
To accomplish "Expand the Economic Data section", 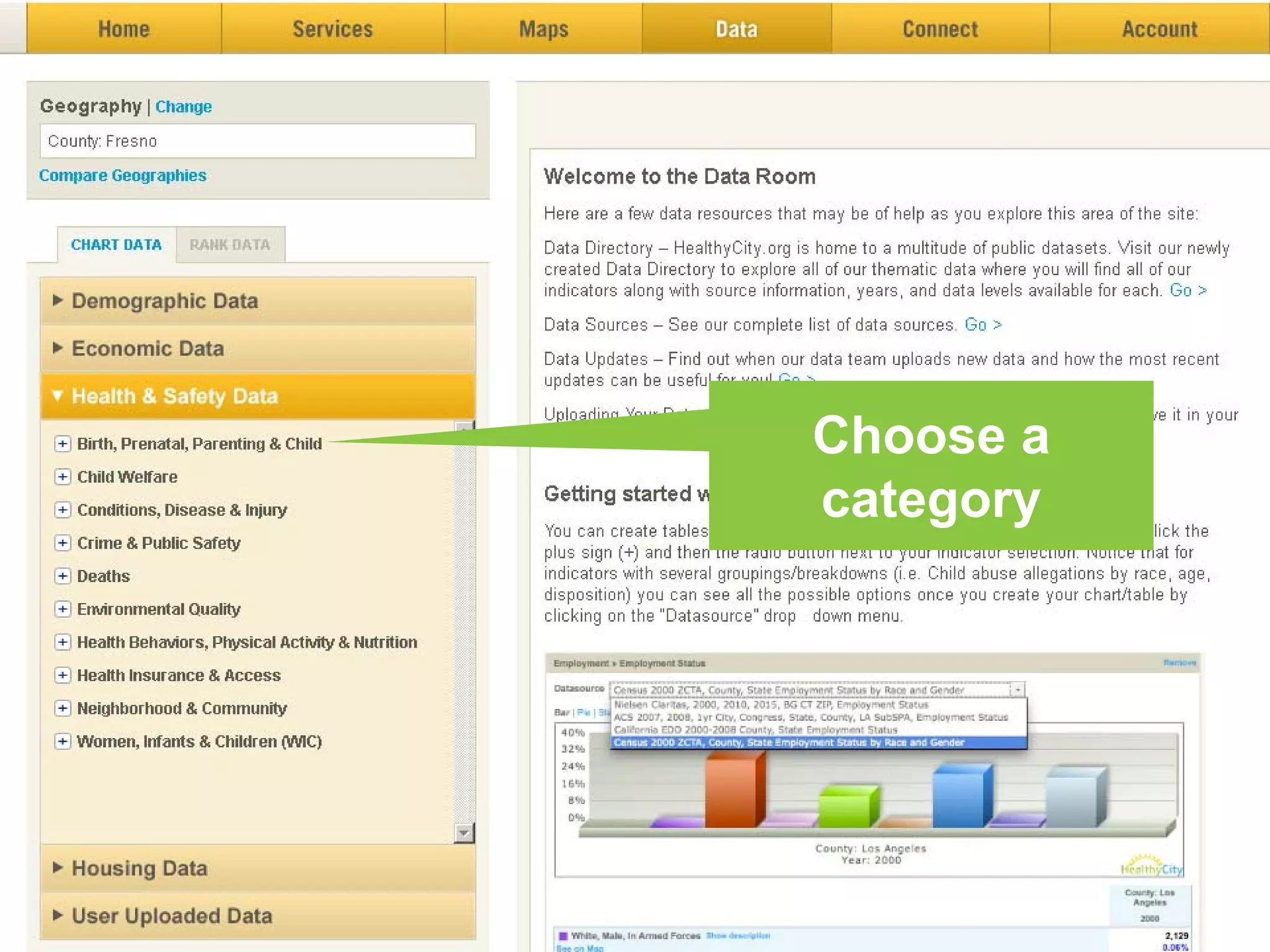I will (x=258, y=348).
